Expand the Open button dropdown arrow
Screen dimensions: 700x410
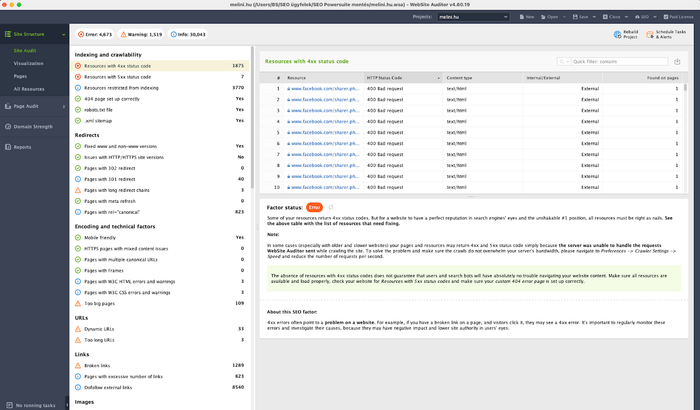click(564, 17)
